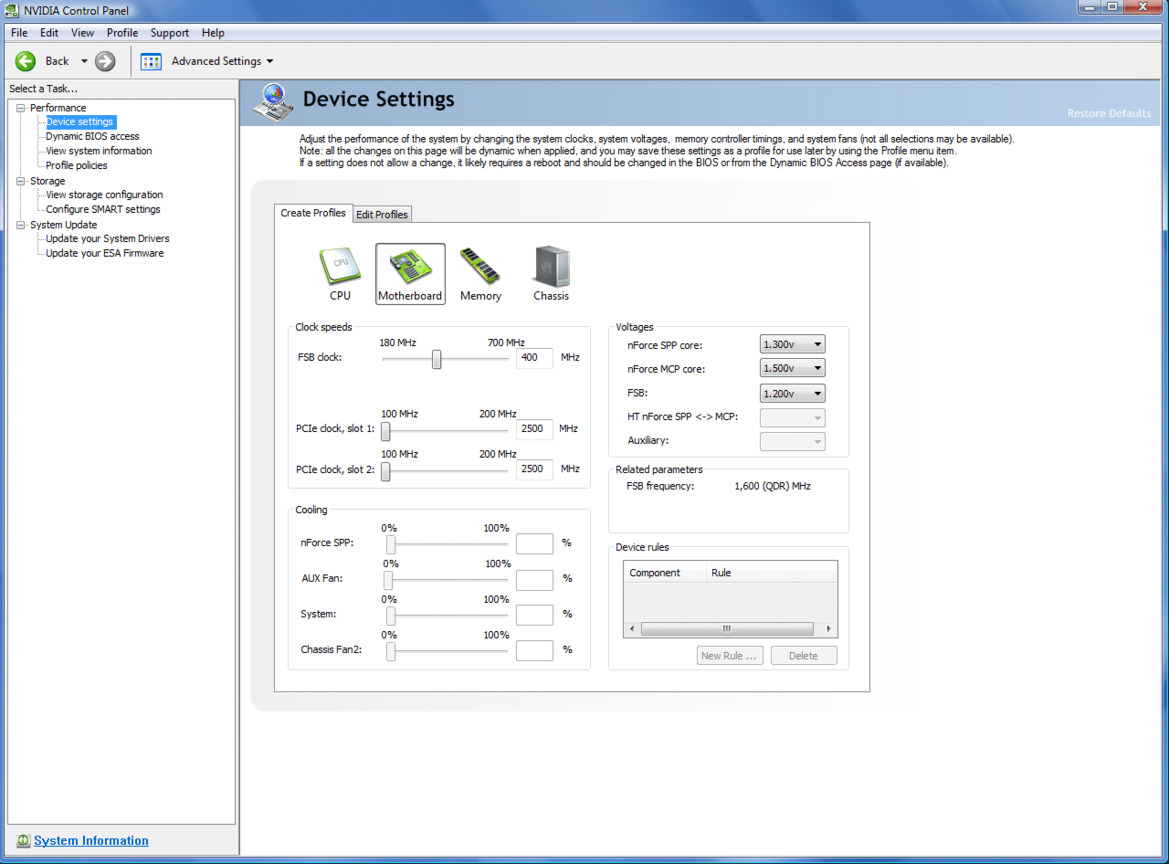Select Dynamic BIOS access in the tree
This screenshot has height=864, width=1169.
[92, 136]
